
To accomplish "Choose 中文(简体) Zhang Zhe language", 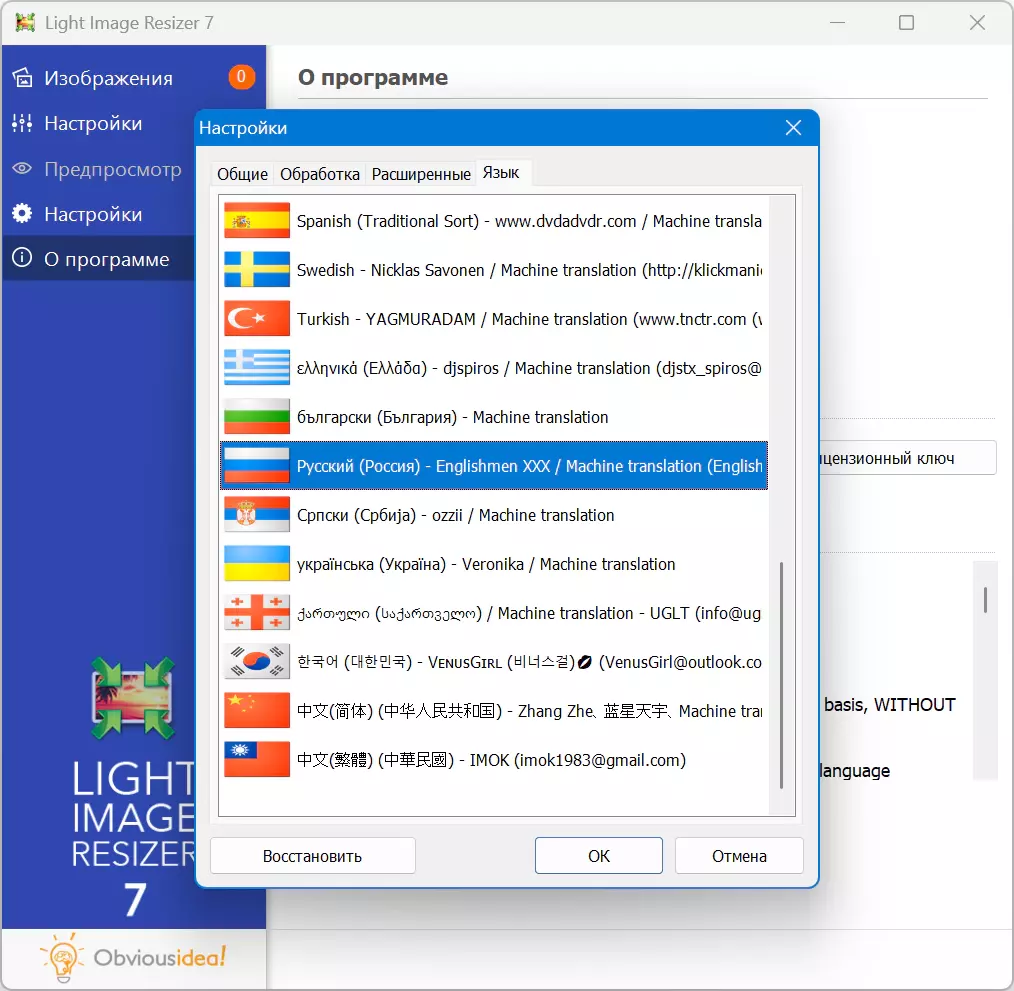I will [494, 711].
